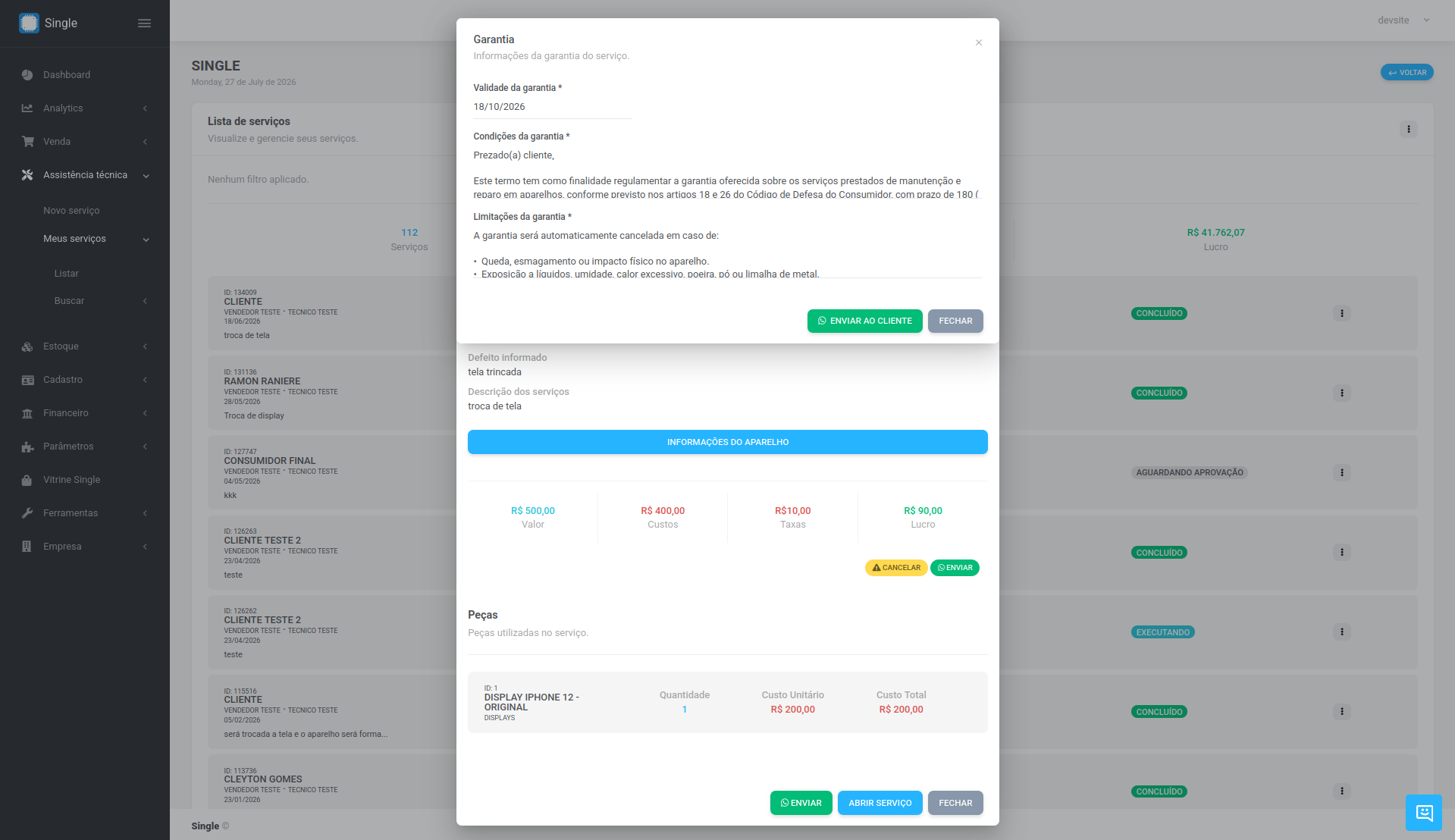Expand the Financeiro sidebar section
Screen dimensions: 1455x840
coord(84,413)
